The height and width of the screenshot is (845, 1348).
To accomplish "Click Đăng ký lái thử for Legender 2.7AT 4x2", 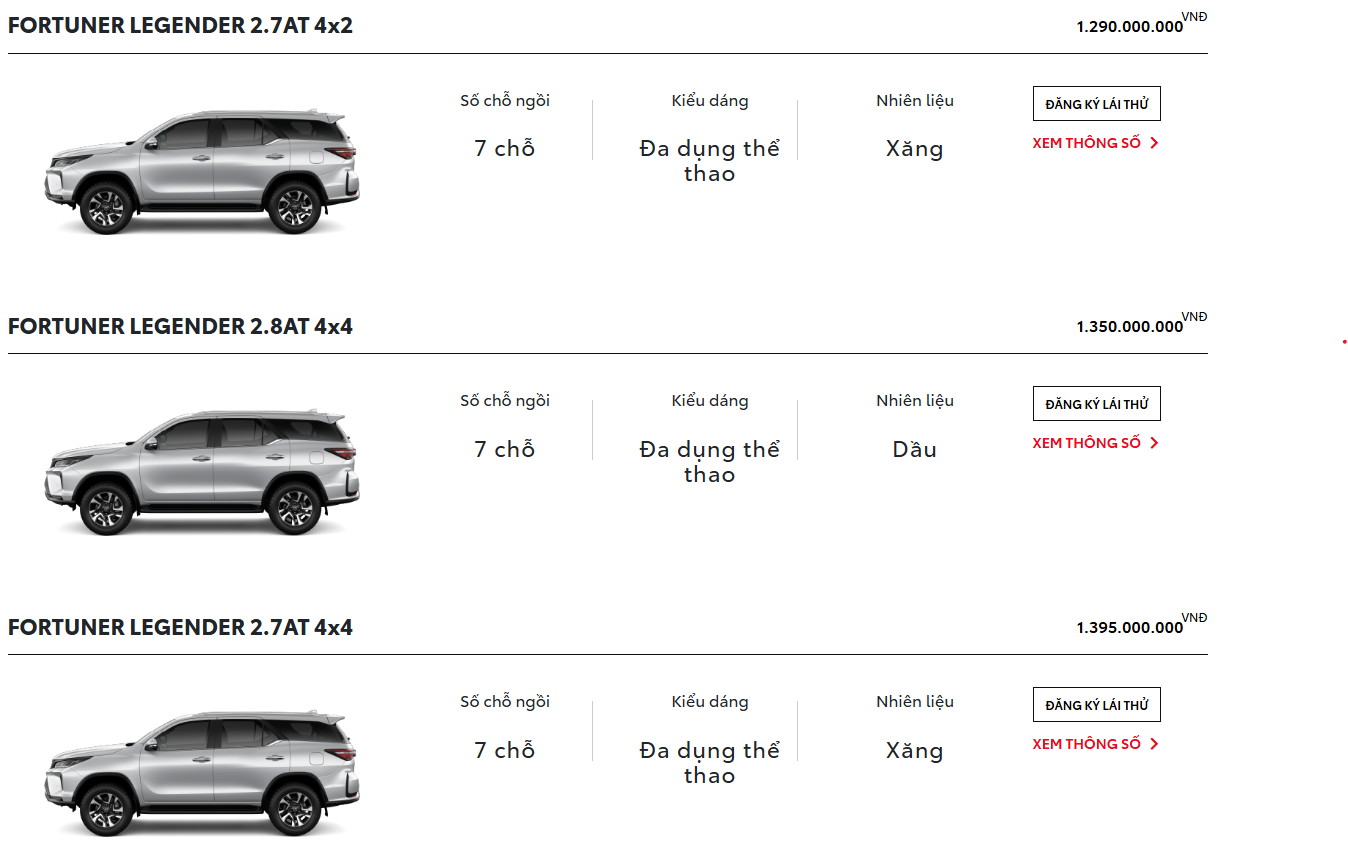I will 1096,104.
